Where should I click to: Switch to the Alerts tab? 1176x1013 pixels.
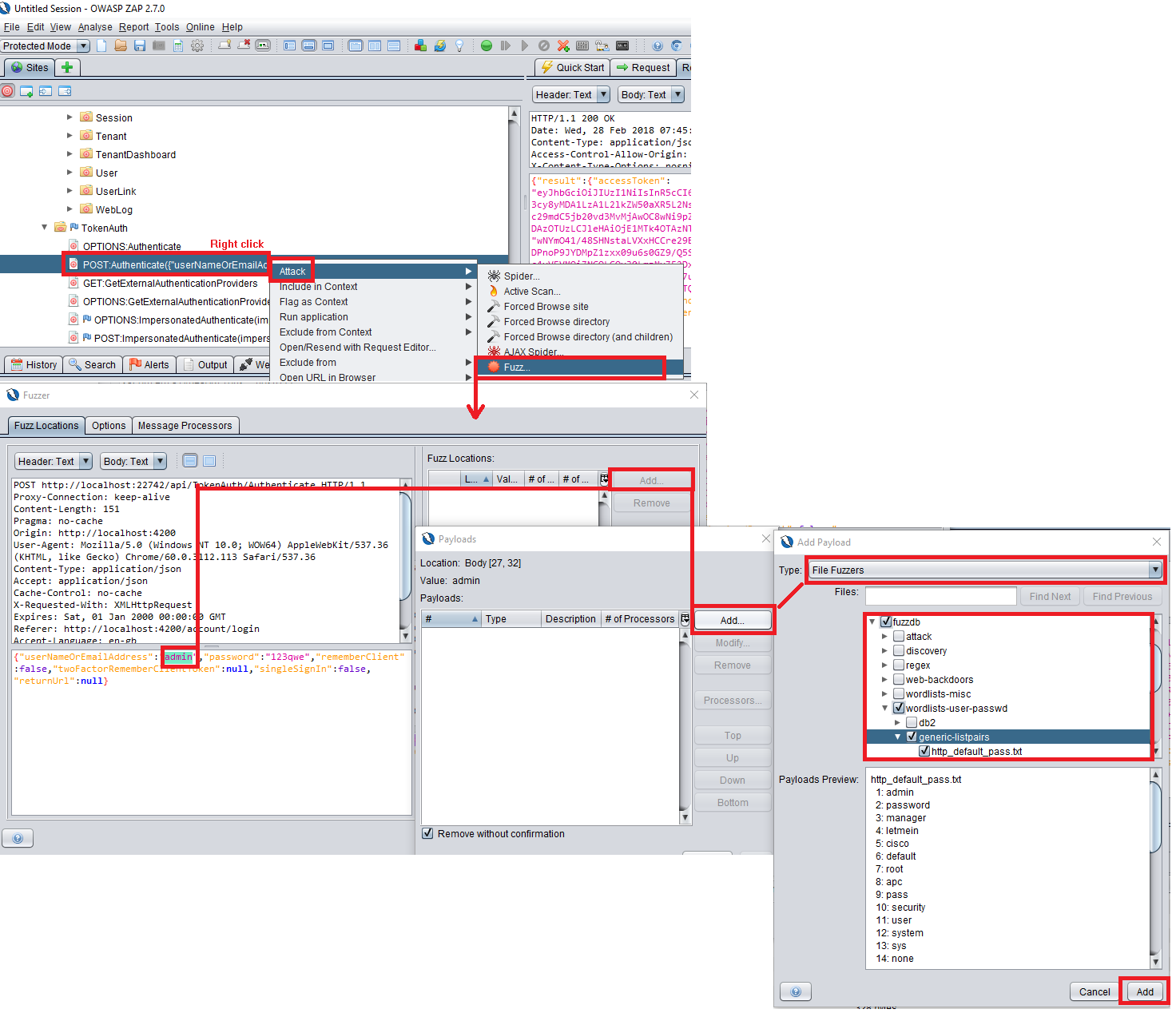(149, 364)
